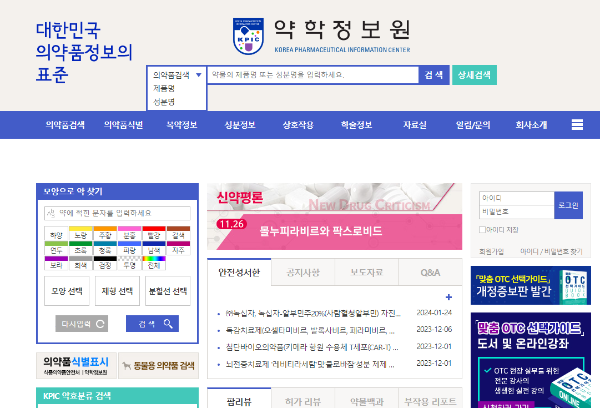Select the 갈색 brown color swatch

point(178,233)
